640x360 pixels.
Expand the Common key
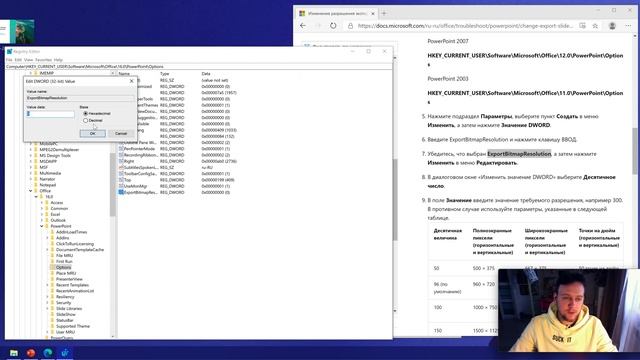coord(42,209)
